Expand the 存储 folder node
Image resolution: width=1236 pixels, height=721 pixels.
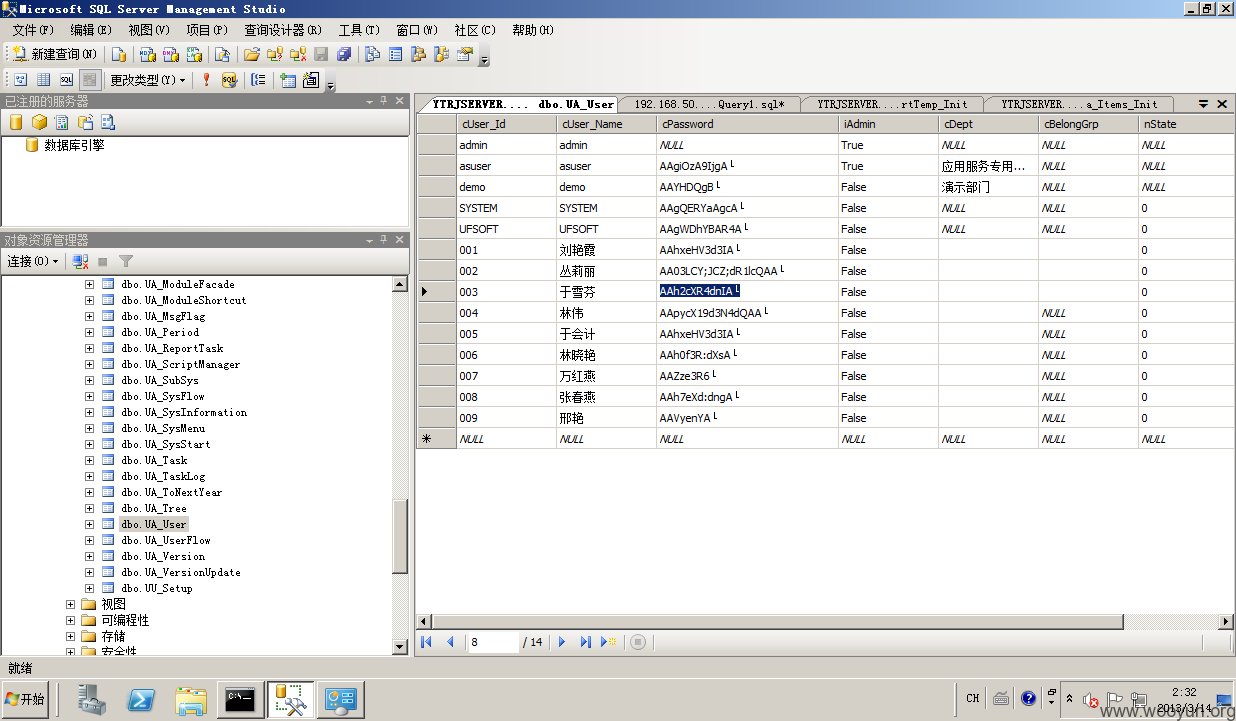tap(70, 636)
